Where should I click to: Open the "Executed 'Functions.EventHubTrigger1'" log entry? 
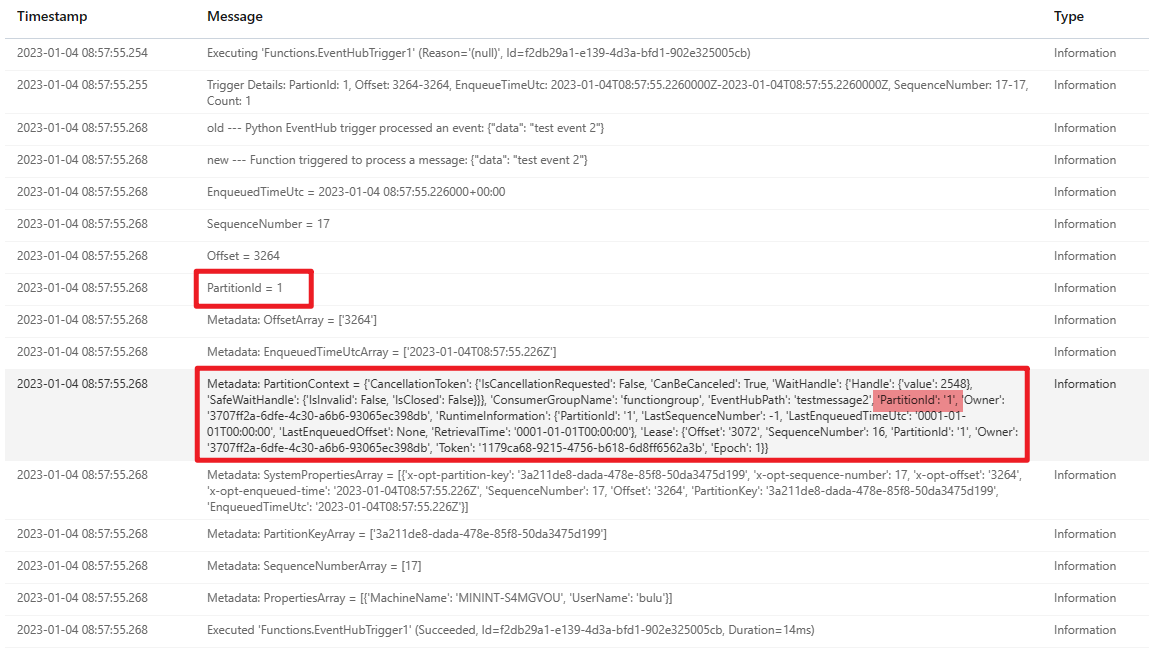[x=510, y=630]
